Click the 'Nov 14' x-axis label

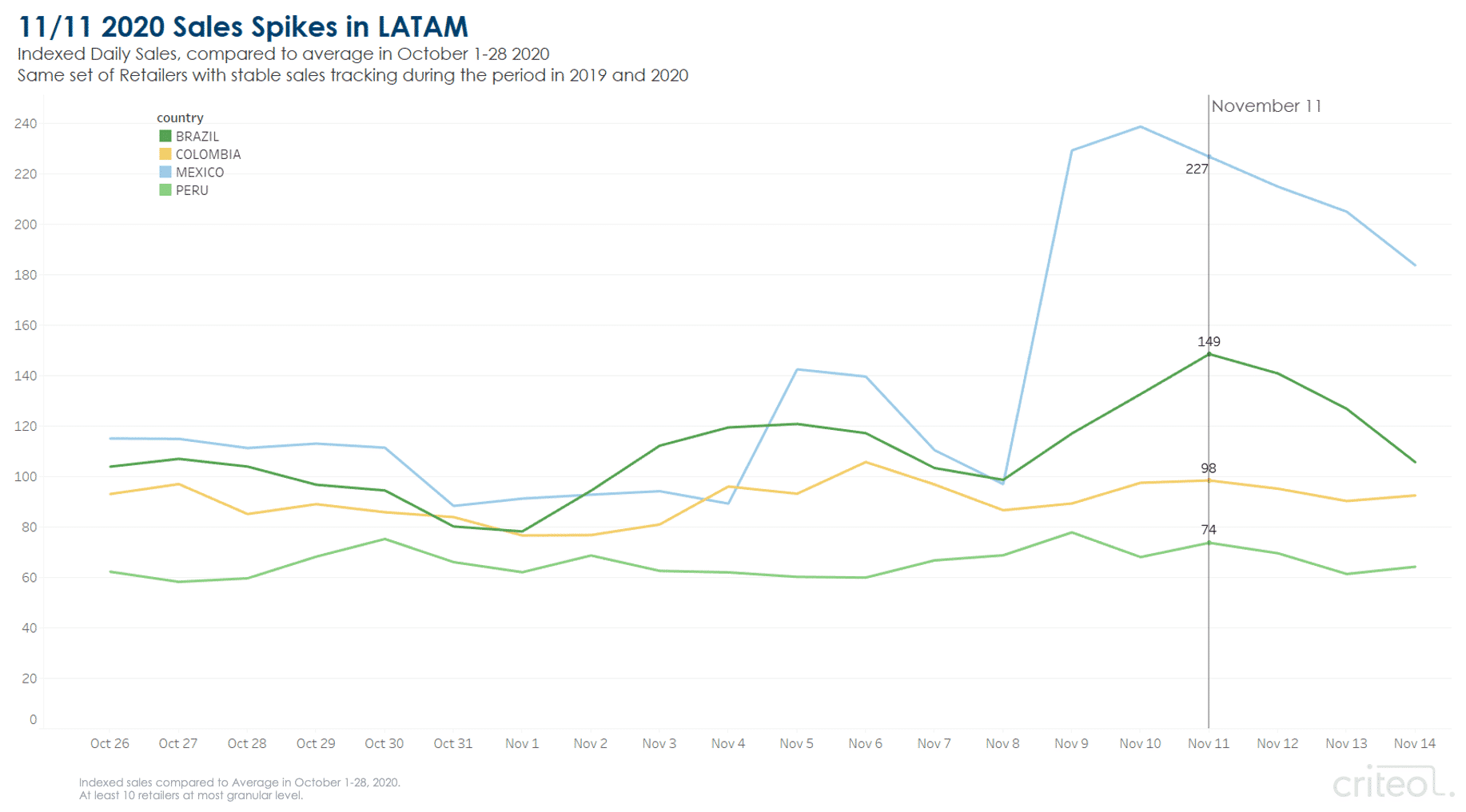point(1415,743)
